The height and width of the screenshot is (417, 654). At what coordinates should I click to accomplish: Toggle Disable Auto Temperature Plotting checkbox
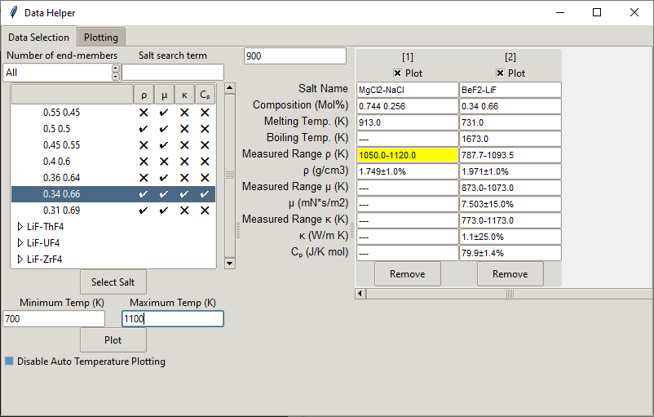click(10, 361)
